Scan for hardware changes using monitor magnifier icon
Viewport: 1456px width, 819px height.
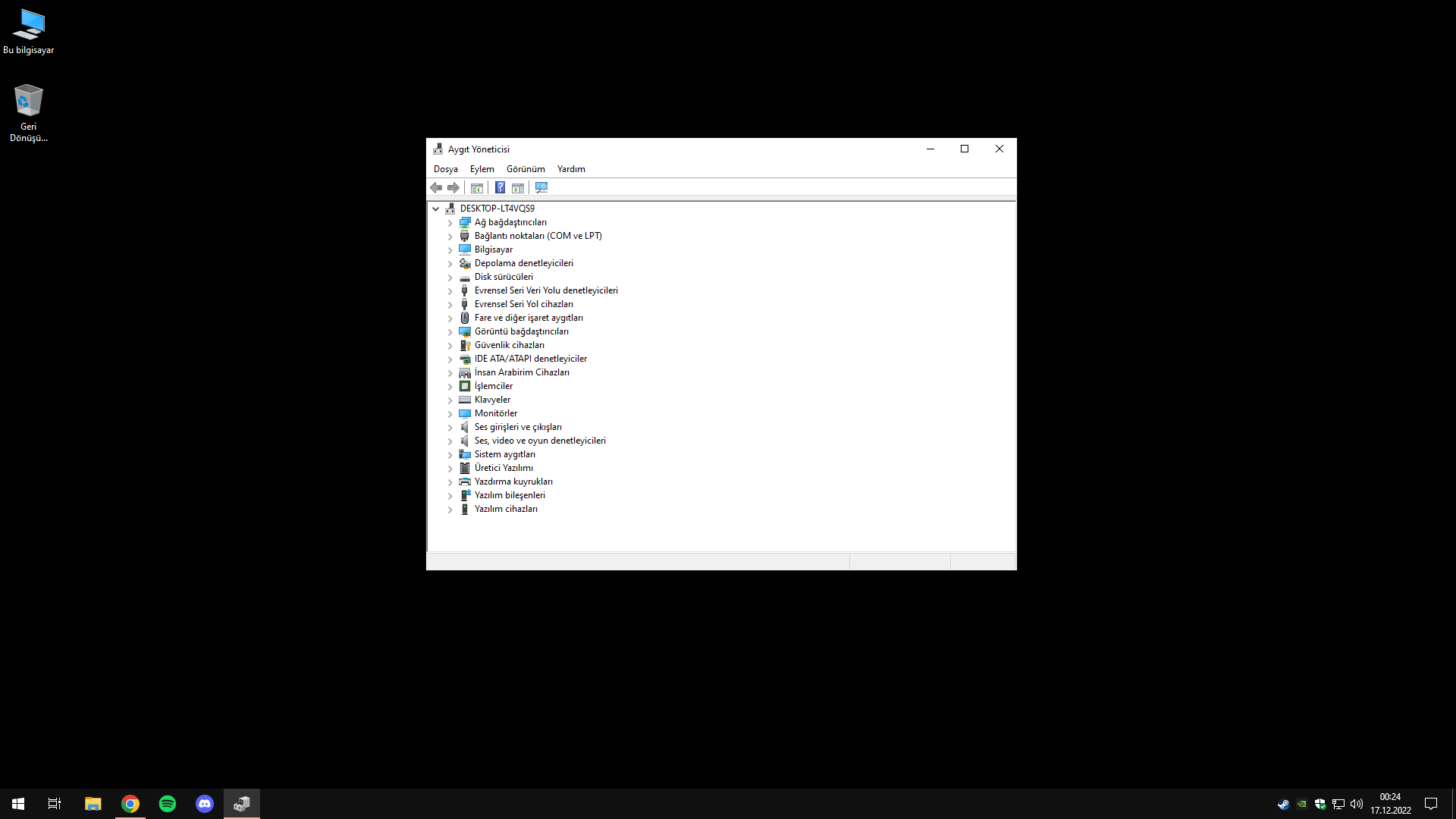tap(541, 187)
